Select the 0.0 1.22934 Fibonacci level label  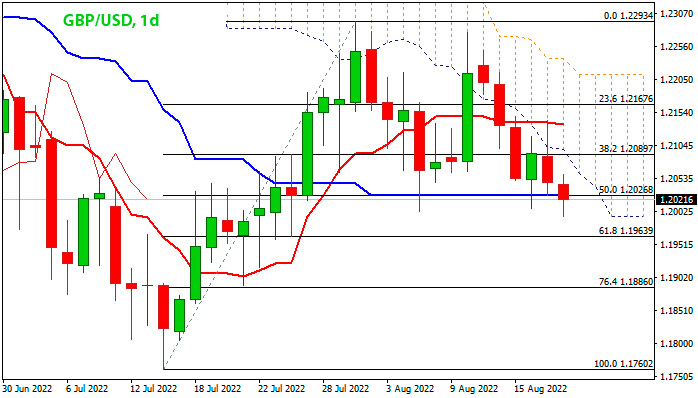pyautogui.click(x=629, y=16)
